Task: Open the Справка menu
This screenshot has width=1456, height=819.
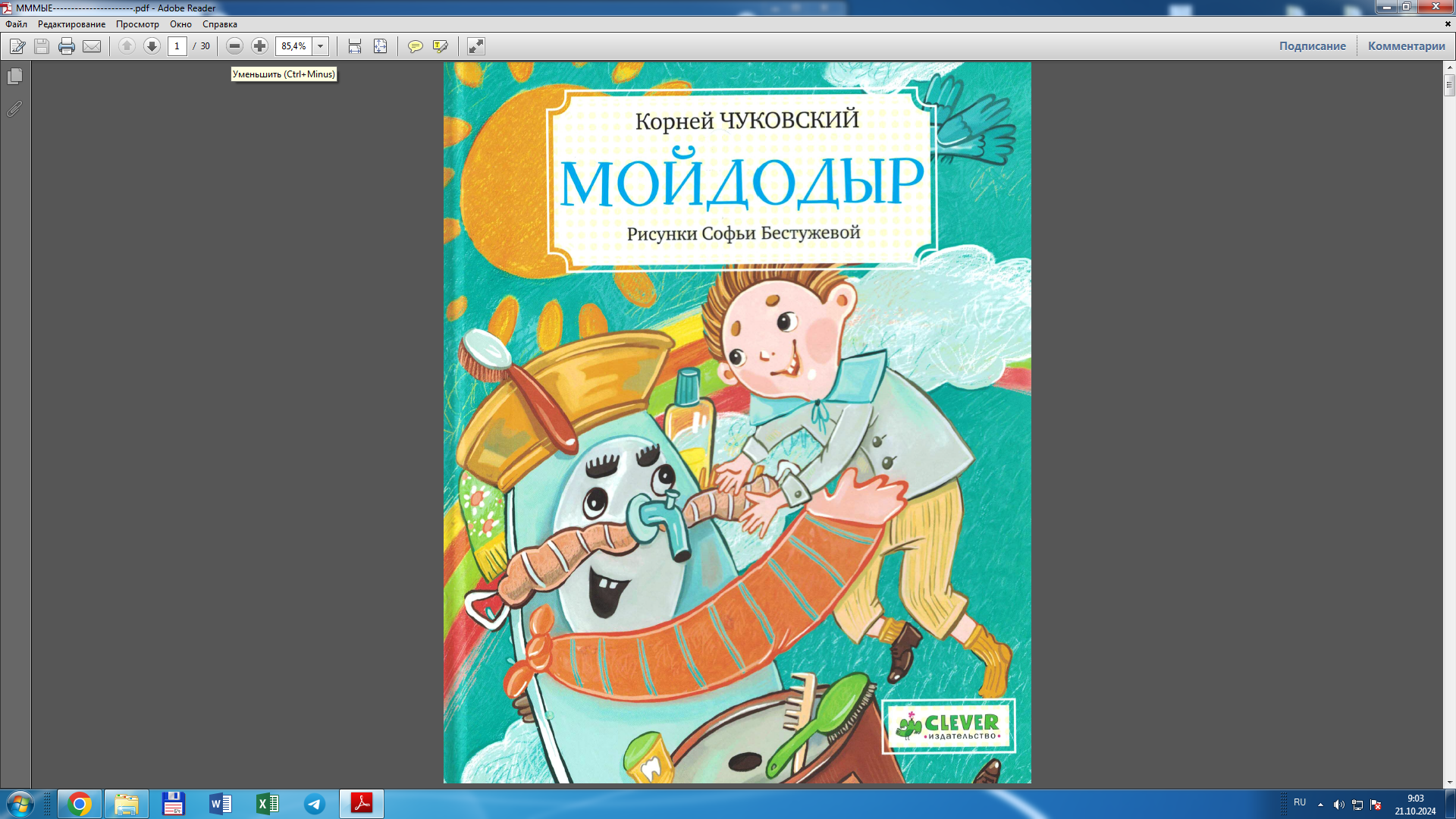Action: point(220,24)
